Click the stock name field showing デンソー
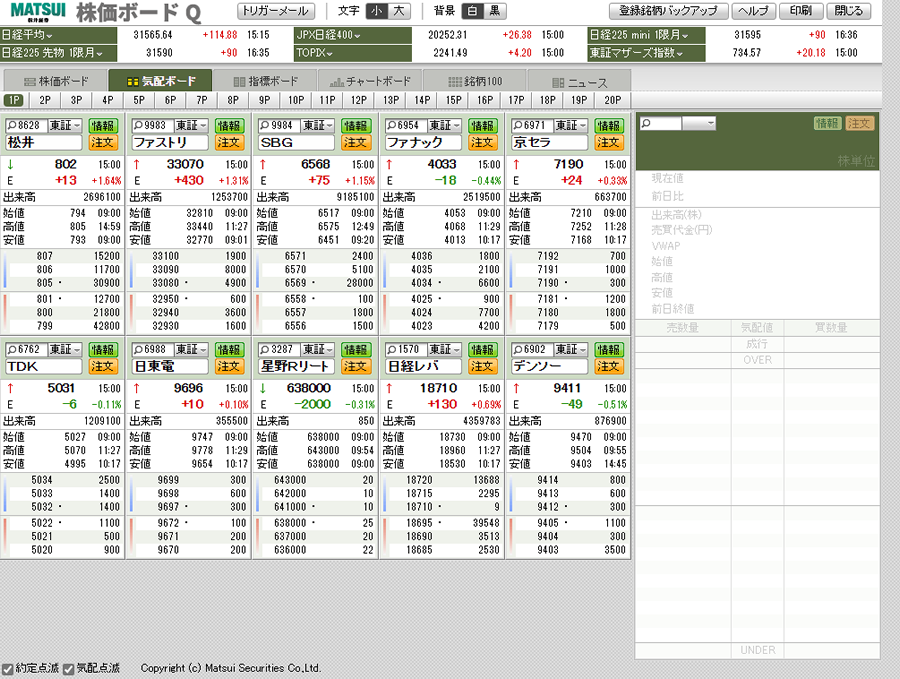 pyautogui.click(x=549, y=366)
